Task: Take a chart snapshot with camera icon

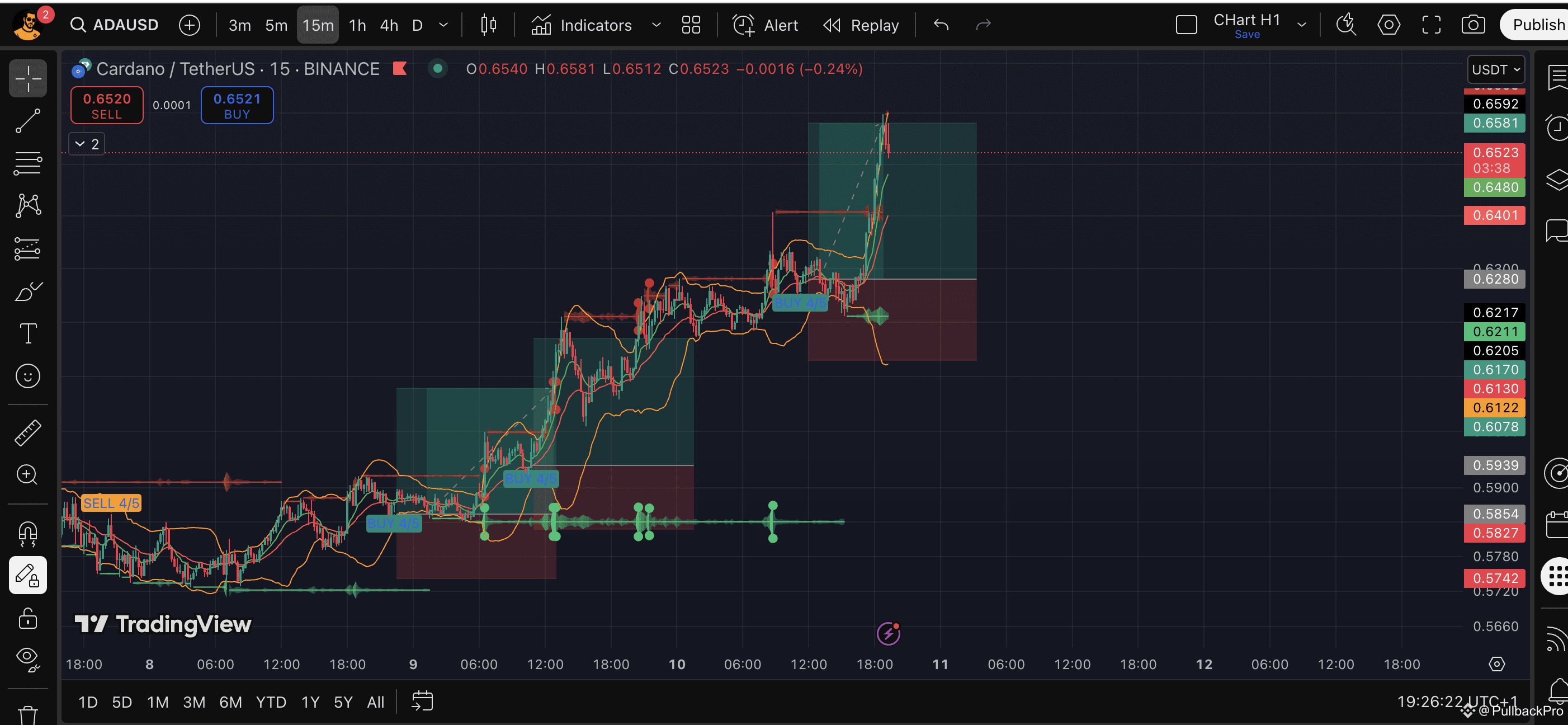Action: pos(1473,25)
